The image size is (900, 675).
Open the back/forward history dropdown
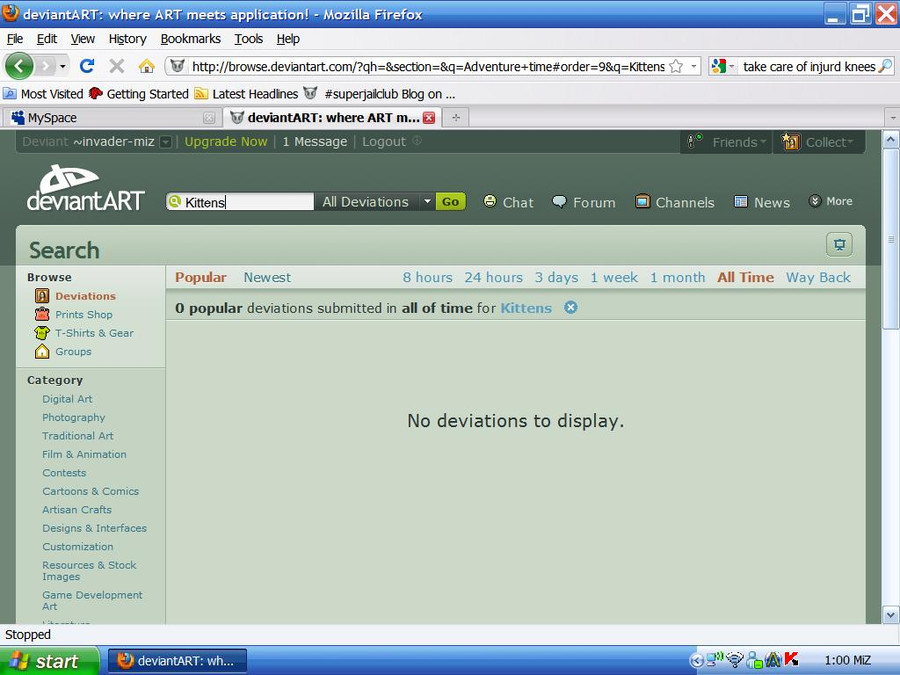(x=63, y=67)
